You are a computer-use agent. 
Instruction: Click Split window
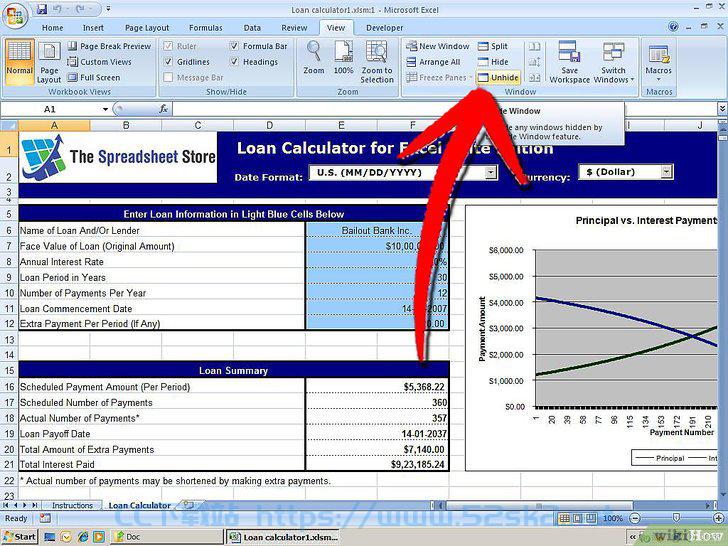click(493, 46)
